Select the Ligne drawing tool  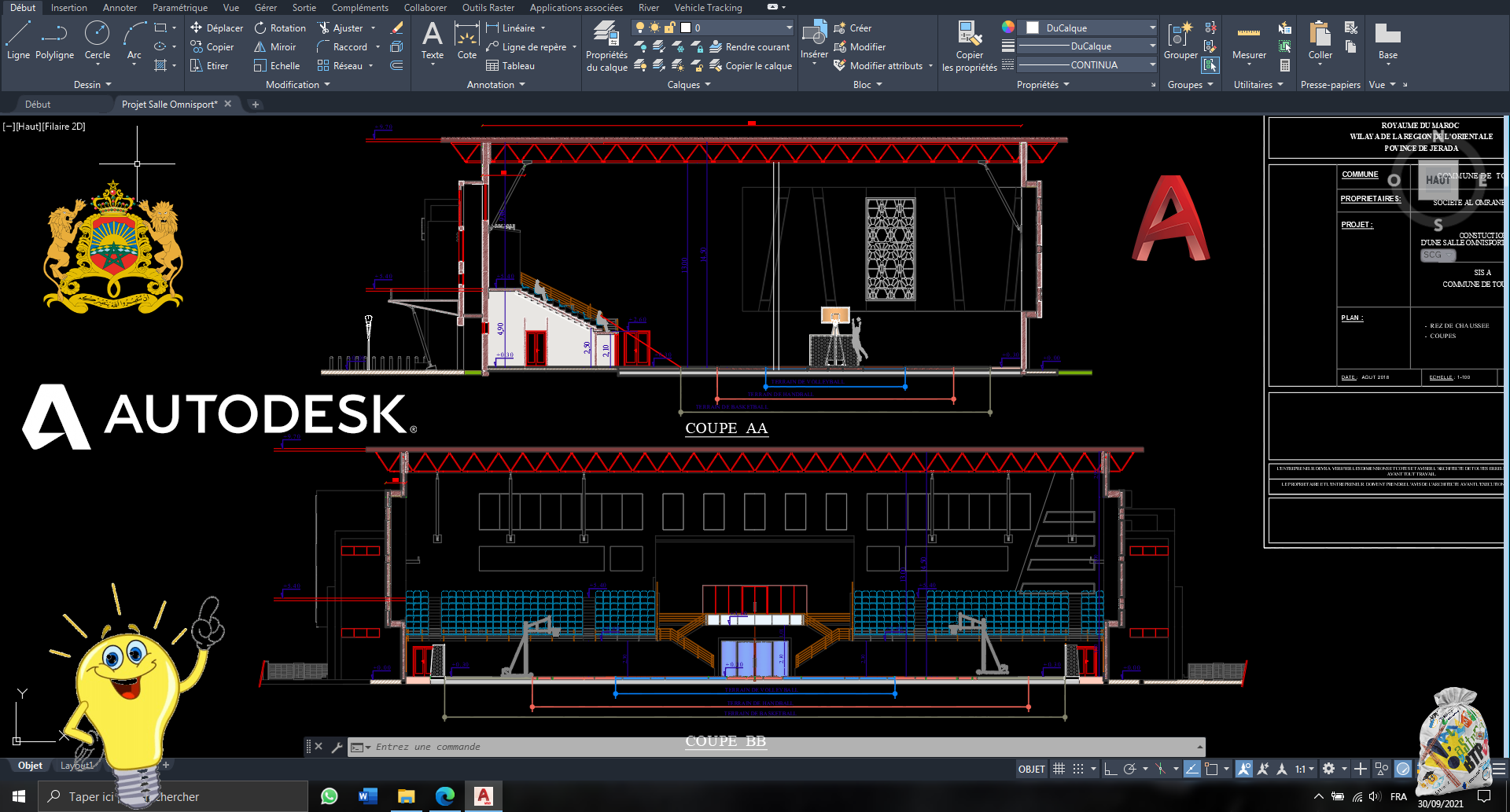(x=18, y=41)
